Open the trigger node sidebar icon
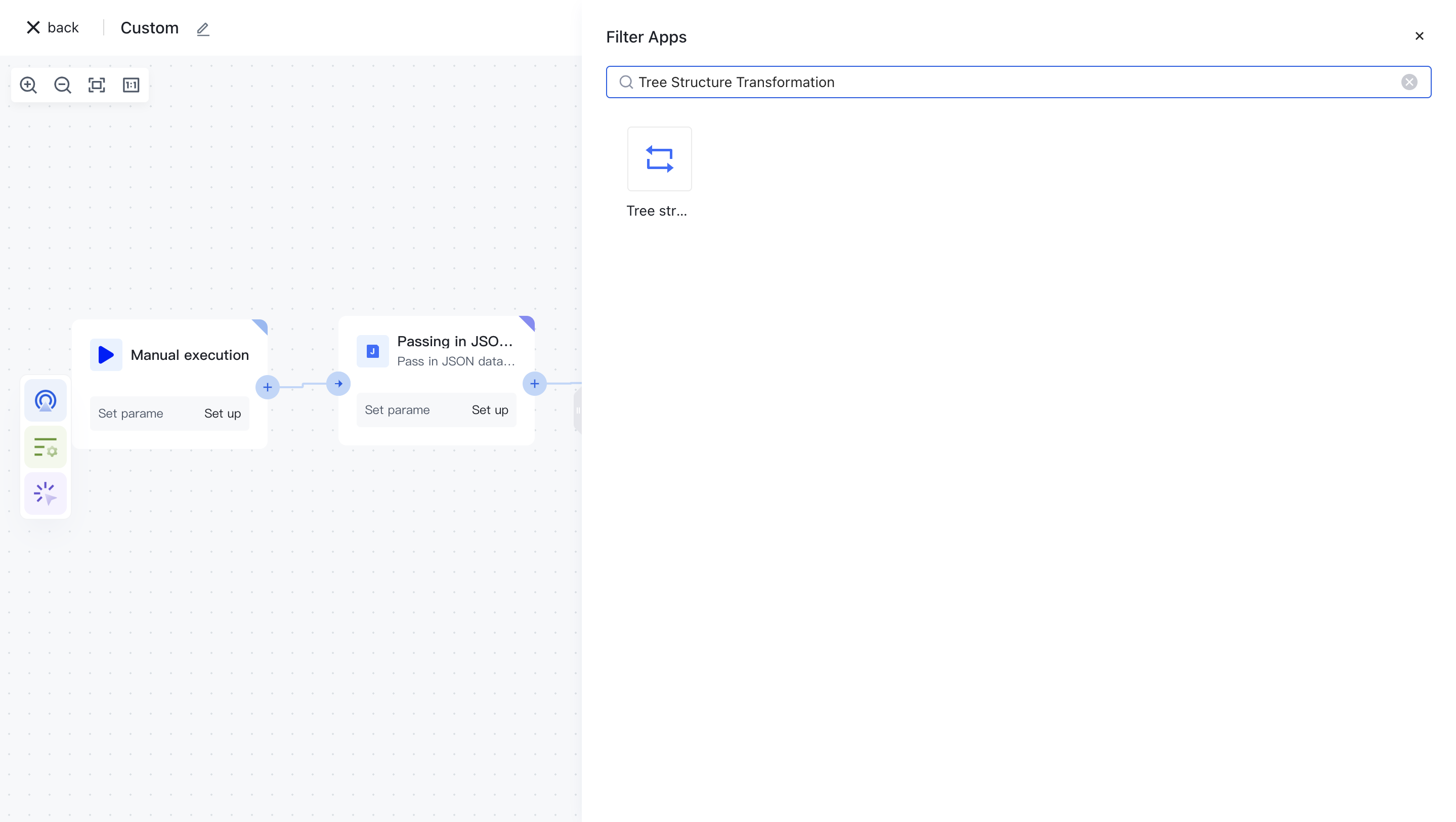 [45, 401]
